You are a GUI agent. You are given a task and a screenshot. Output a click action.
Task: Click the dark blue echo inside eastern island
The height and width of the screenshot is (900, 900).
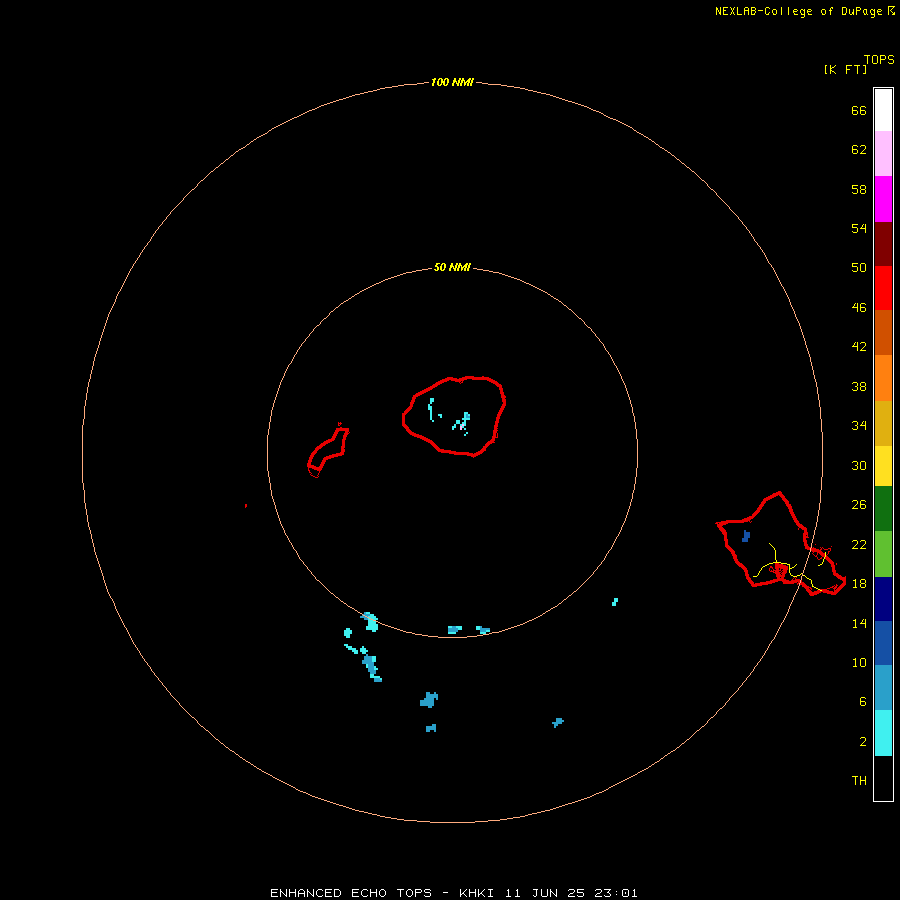point(746,536)
